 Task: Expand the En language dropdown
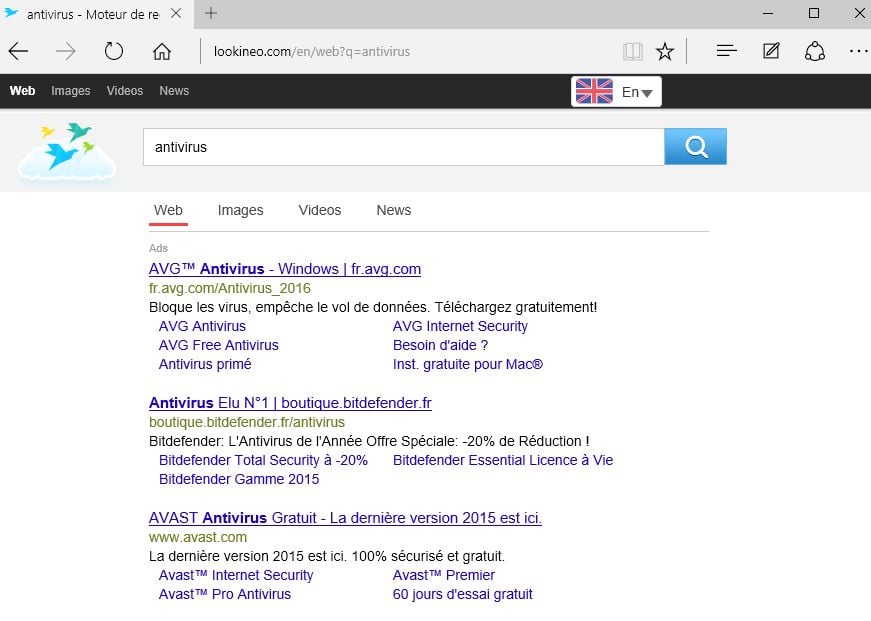click(x=637, y=92)
